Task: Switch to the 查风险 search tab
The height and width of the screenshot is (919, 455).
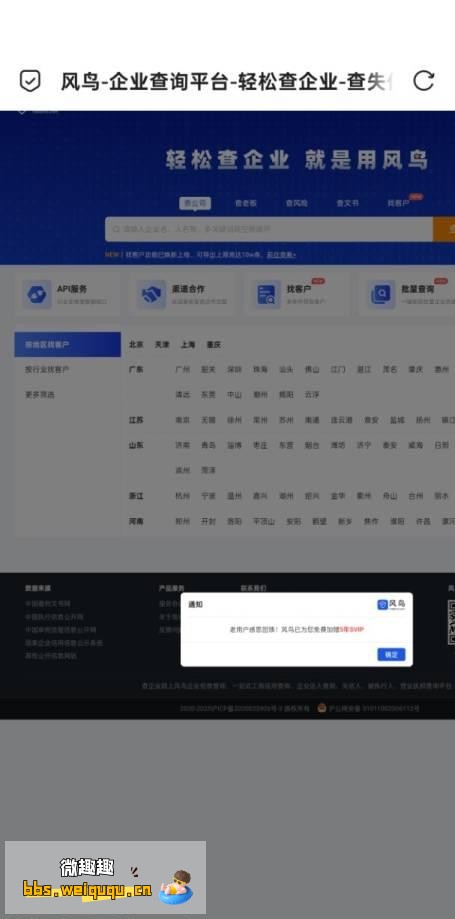Action: [297, 203]
